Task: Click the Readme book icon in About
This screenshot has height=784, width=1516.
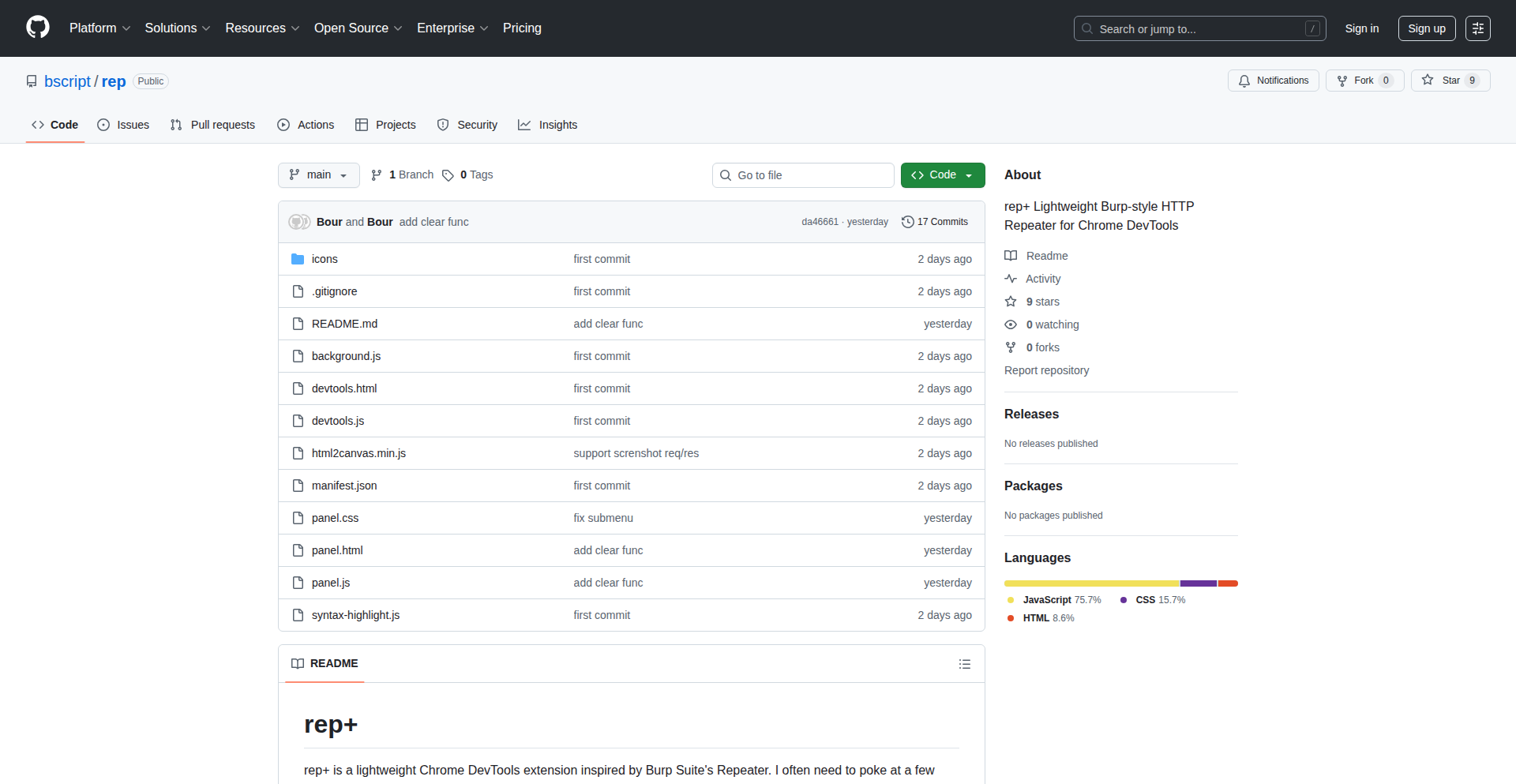Action: [x=1011, y=256]
